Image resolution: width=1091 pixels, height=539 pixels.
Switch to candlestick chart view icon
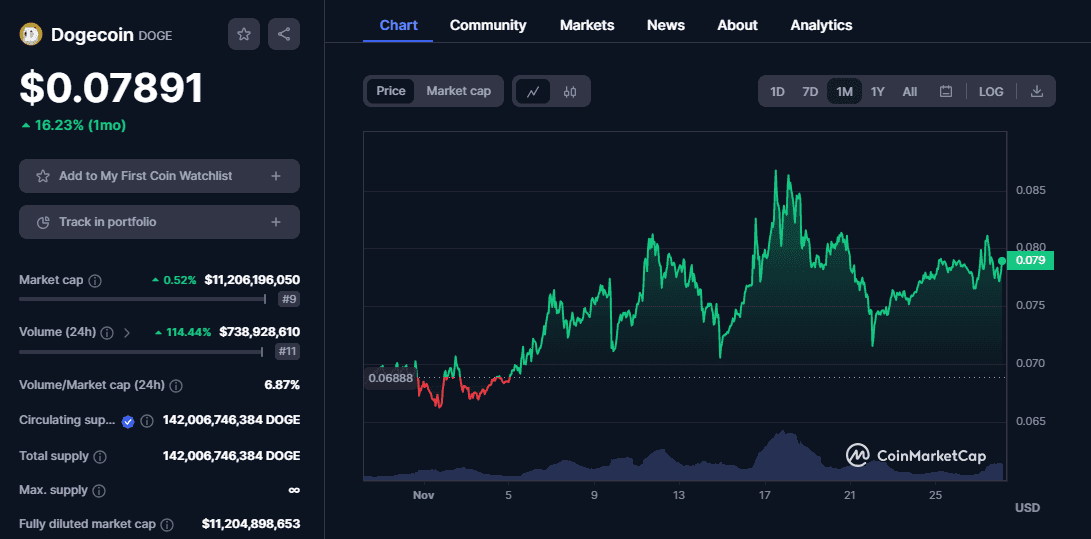570,91
